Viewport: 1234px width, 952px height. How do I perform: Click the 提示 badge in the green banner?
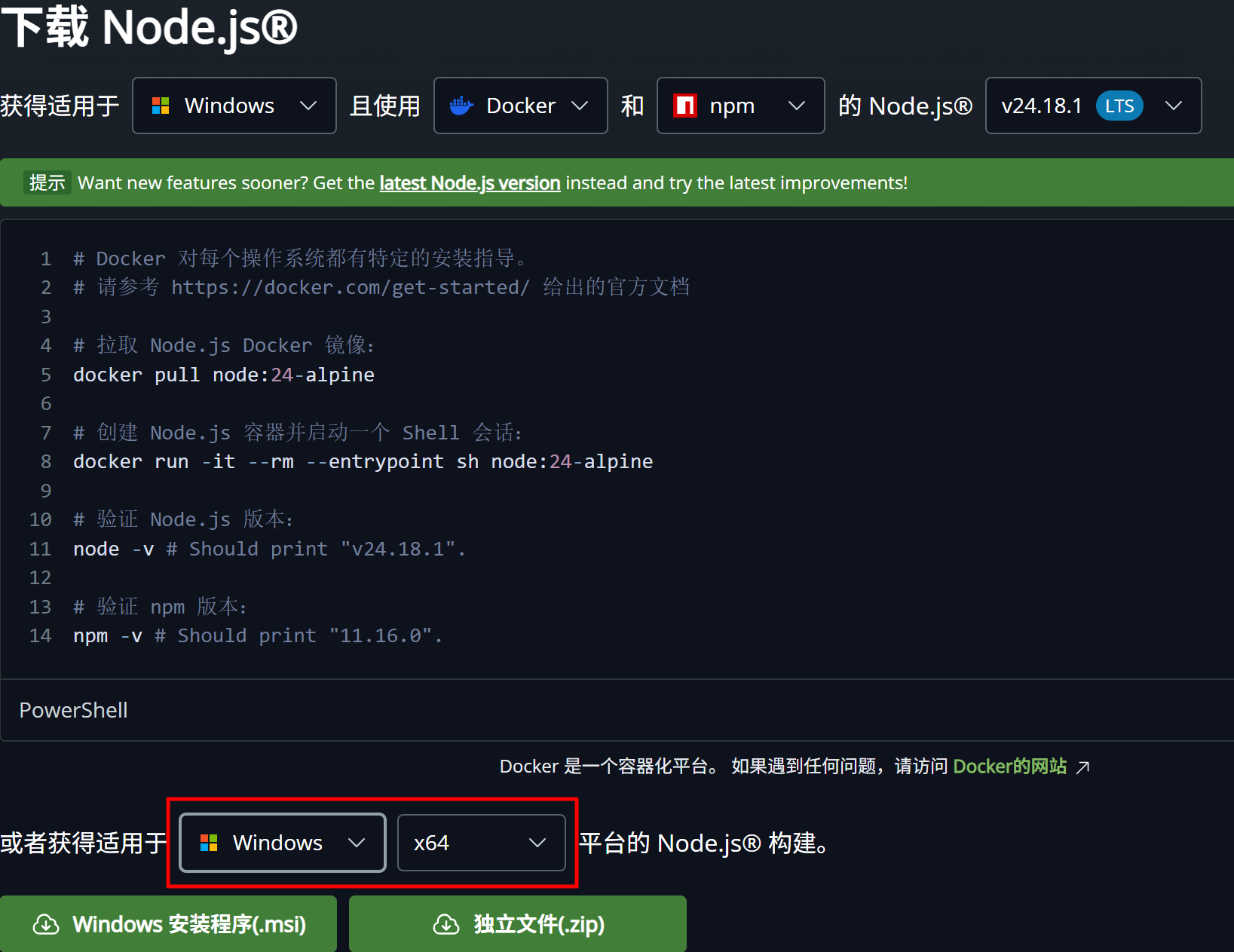[47, 182]
